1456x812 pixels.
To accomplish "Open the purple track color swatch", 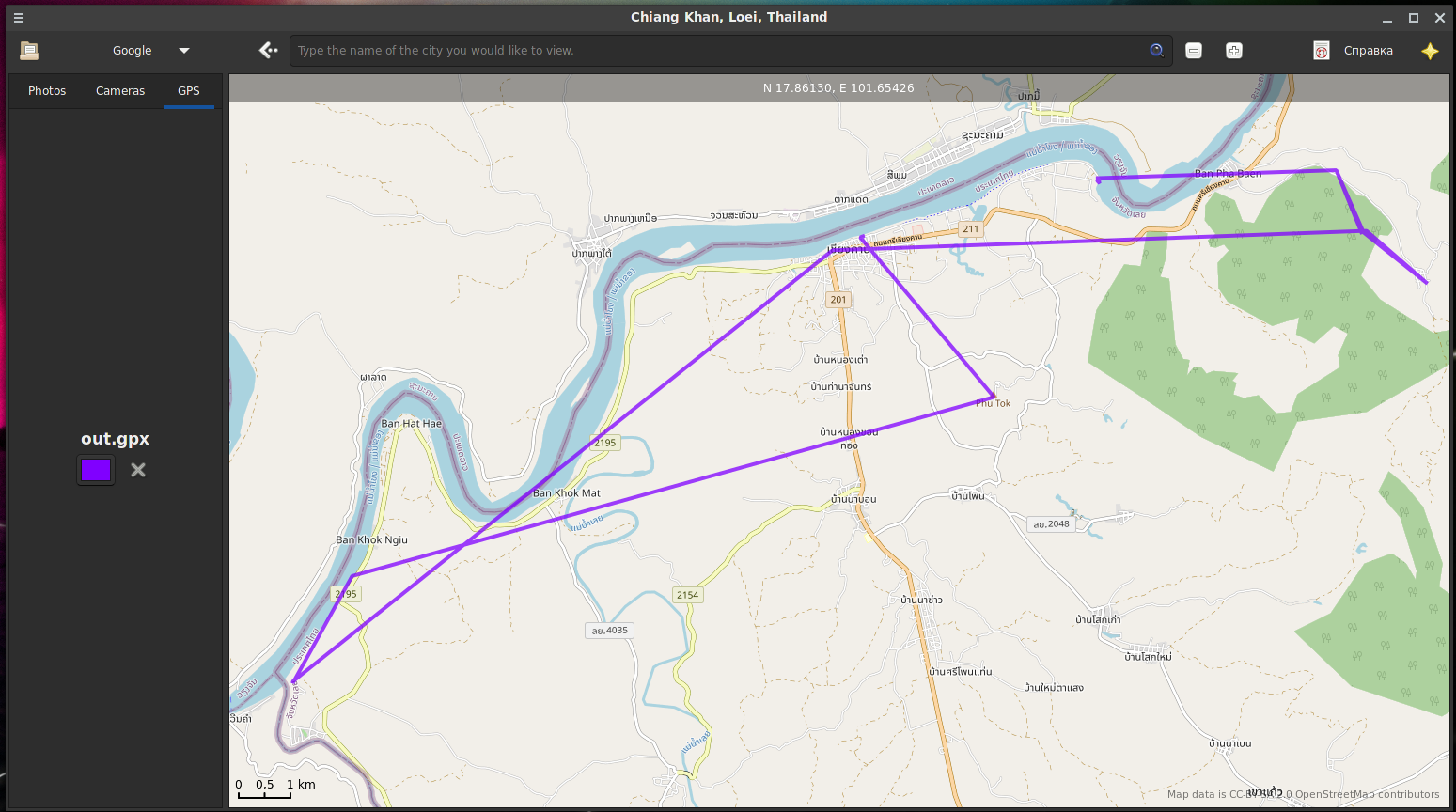I will point(96,470).
